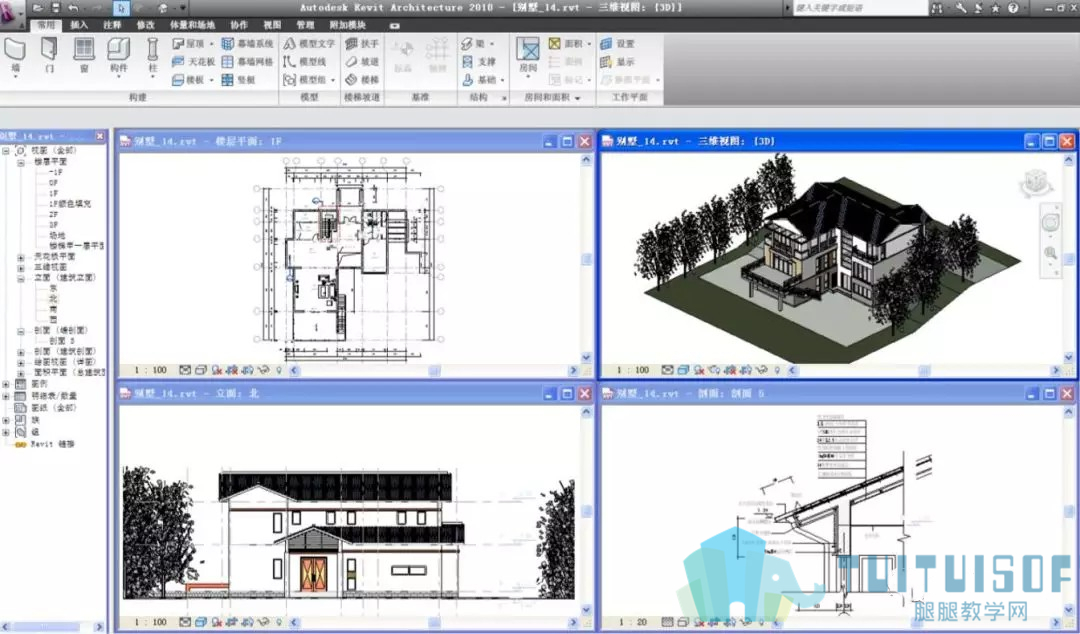Select the Railing (扶手) tool
The height and width of the screenshot is (634, 1080).
point(362,43)
